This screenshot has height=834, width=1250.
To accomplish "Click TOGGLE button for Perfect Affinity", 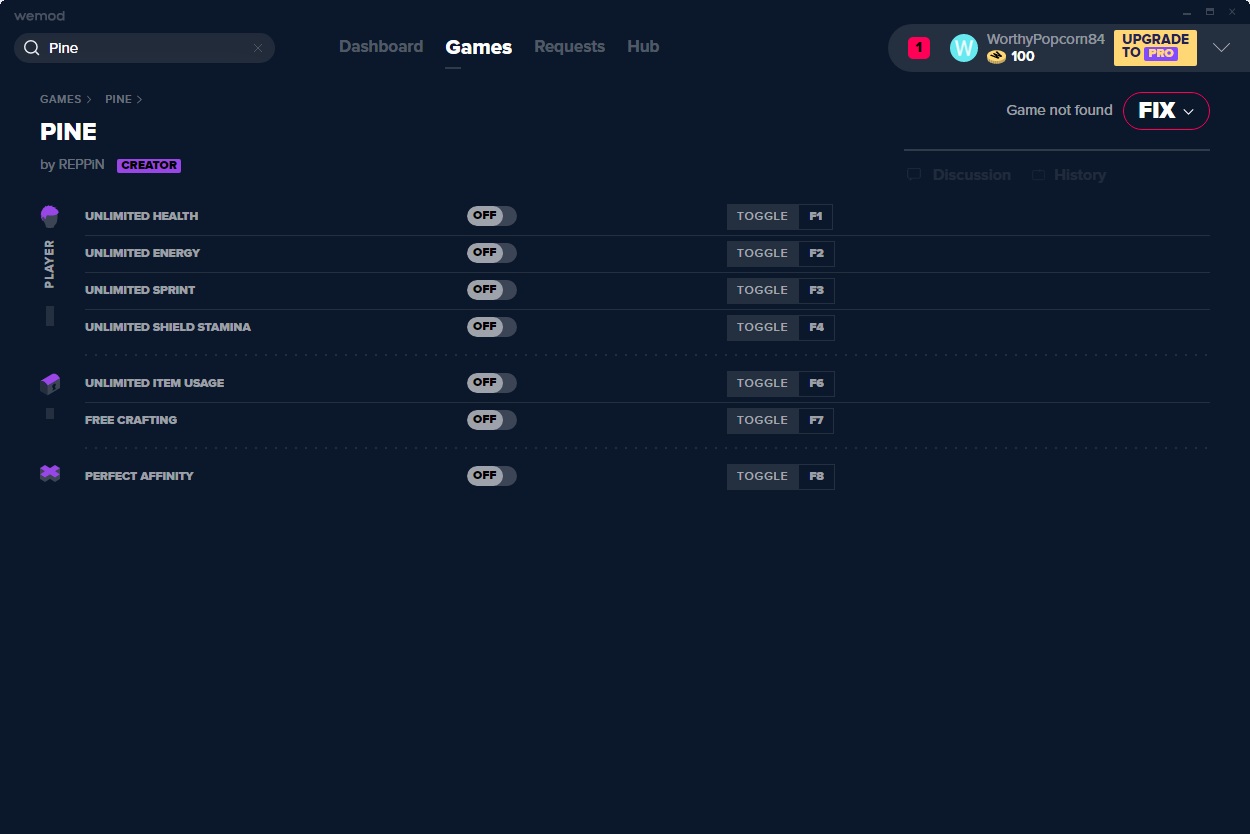I will point(763,477).
